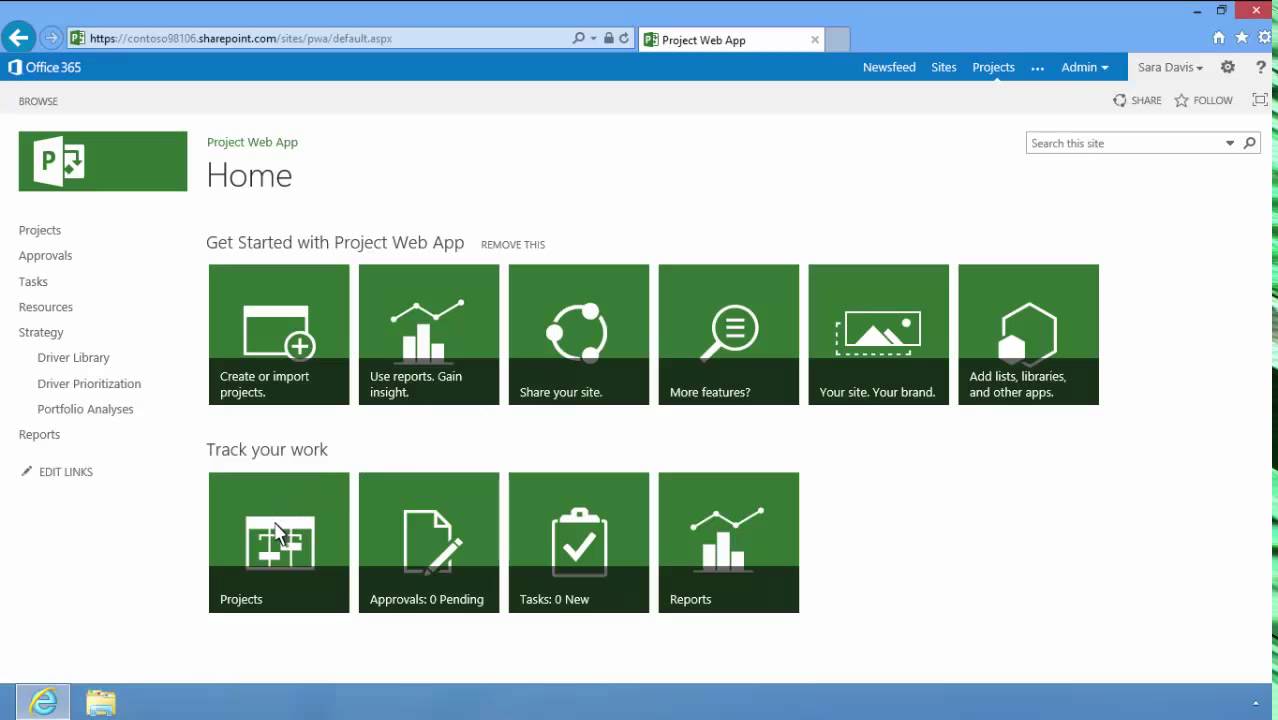Open Strategy in the left navigation
This screenshot has height=720, width=1278.
[x=41, y=332]
